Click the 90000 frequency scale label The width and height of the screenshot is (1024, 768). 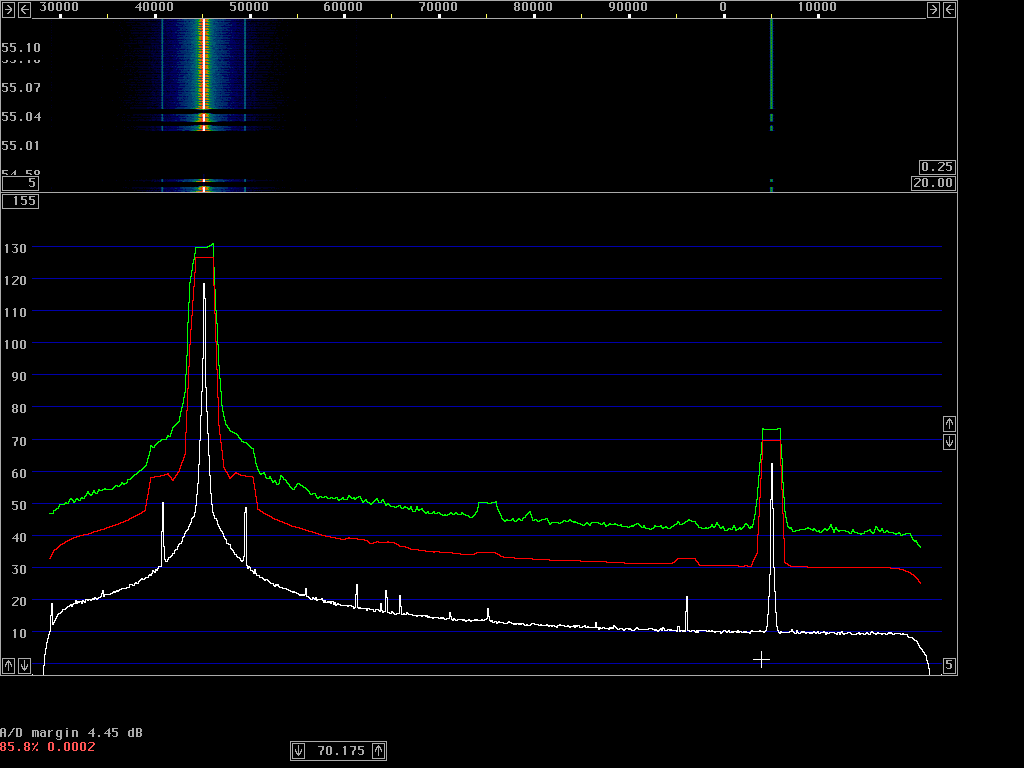pyautogui.click(x=628, y=7)
